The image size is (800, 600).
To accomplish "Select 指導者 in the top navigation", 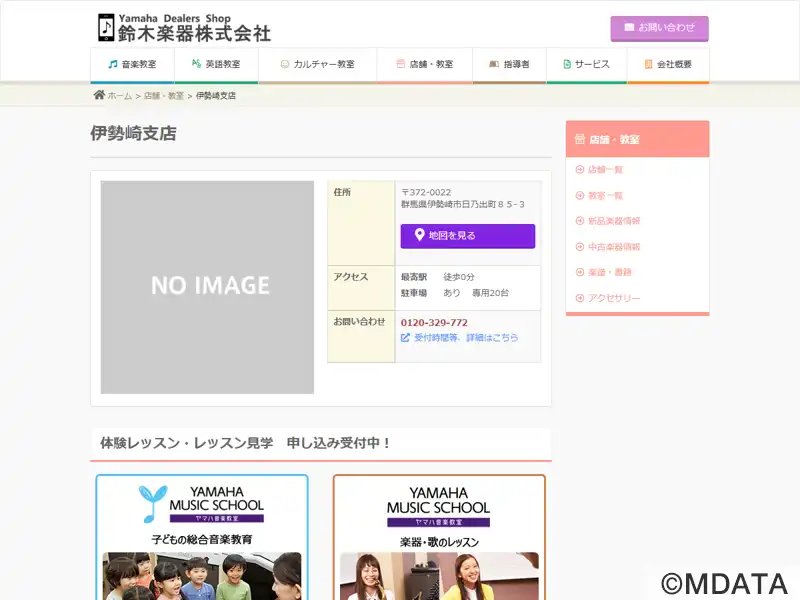I will tap(509, 64).
